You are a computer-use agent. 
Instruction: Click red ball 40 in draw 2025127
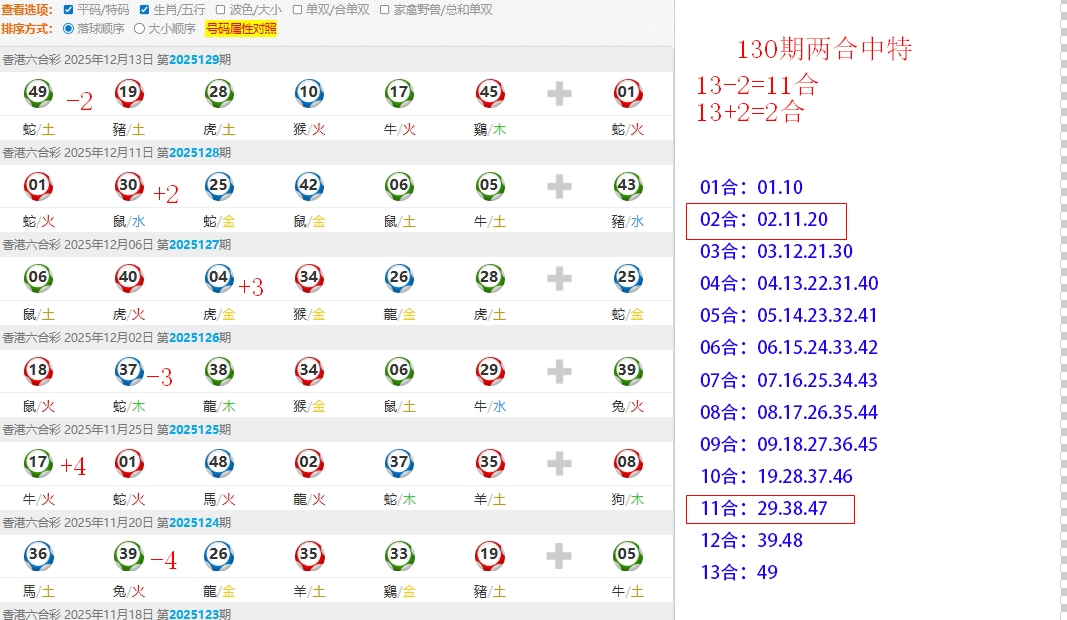(128, 278)
